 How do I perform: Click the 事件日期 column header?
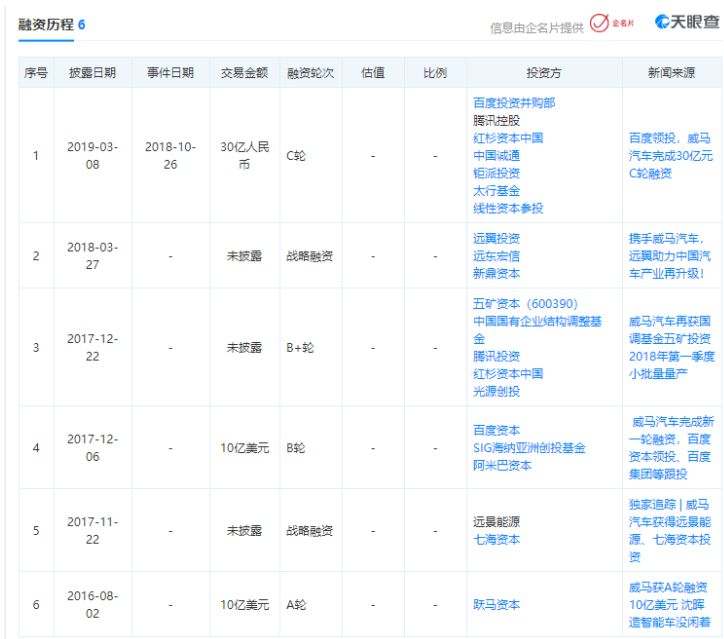click(170, 72)
